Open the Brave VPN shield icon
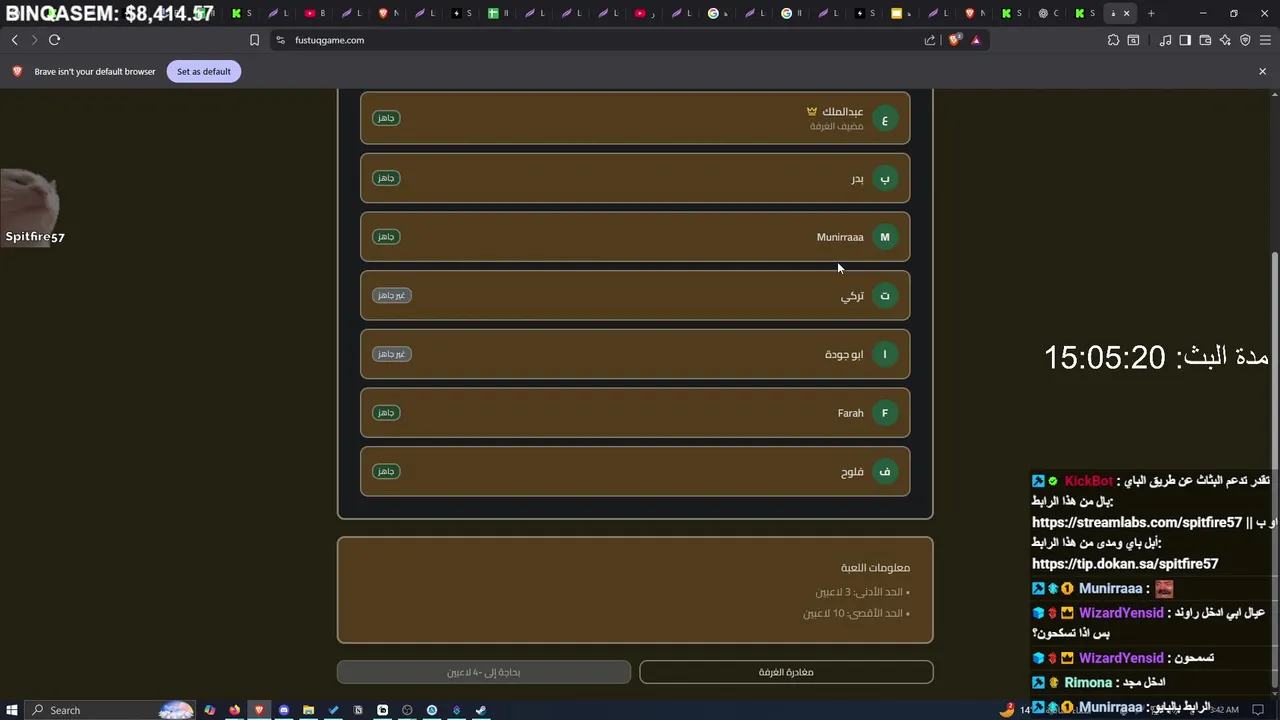1280x720 pixels. 1245,40
